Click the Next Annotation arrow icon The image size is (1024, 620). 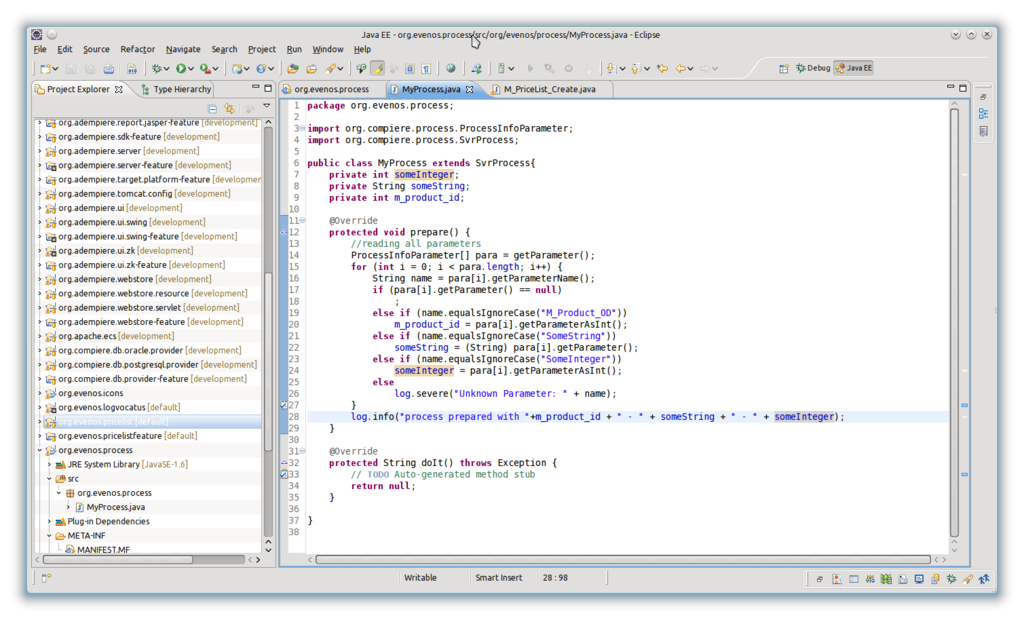tap(610, 68)
